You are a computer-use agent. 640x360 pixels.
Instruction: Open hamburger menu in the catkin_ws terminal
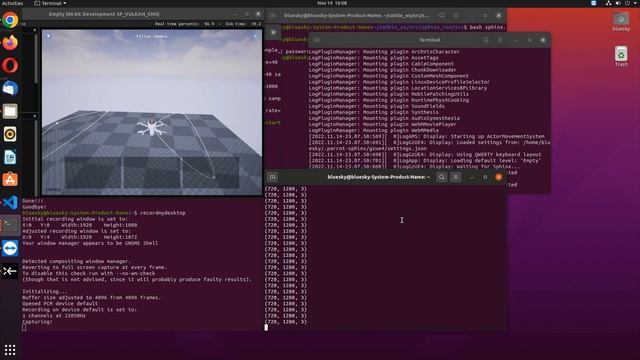coord(456,16)
